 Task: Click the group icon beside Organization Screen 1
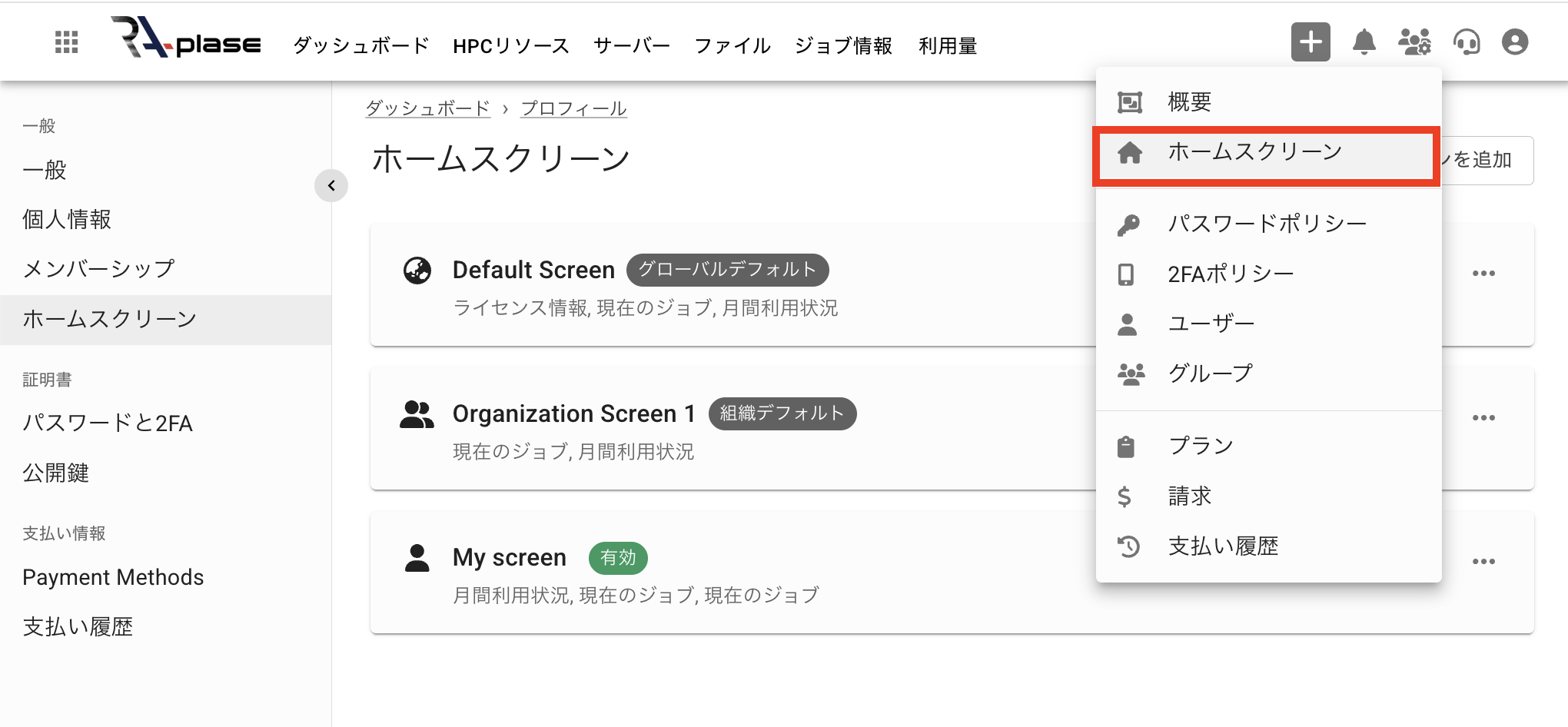[x=417, y=413]
